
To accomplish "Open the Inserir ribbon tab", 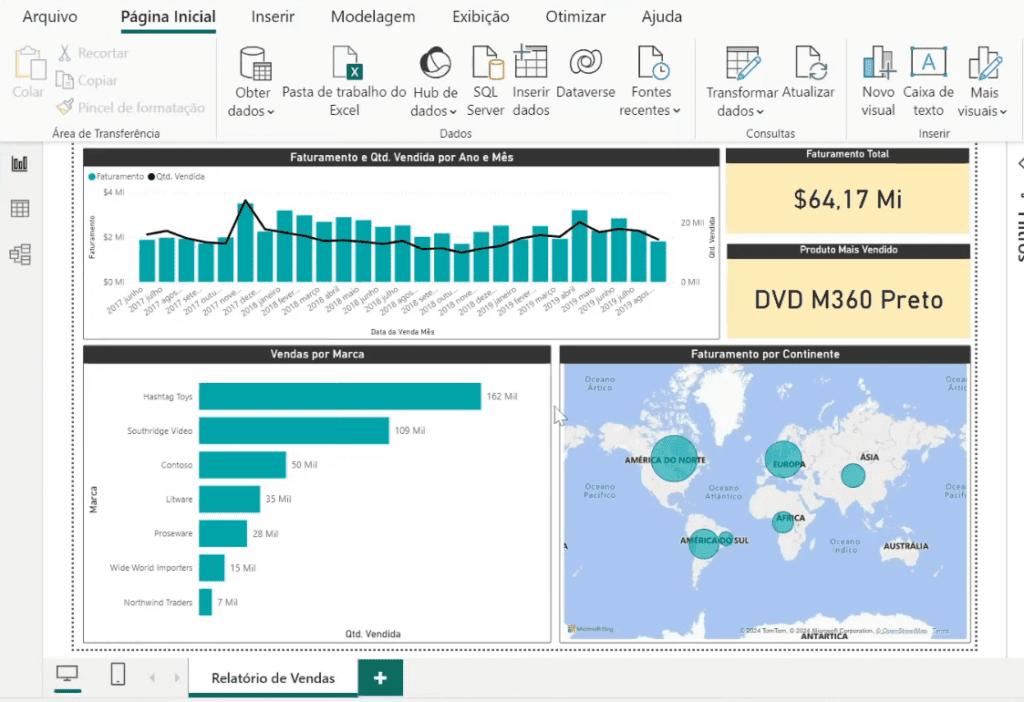I will pyautogui.click(x=273, y=16).
